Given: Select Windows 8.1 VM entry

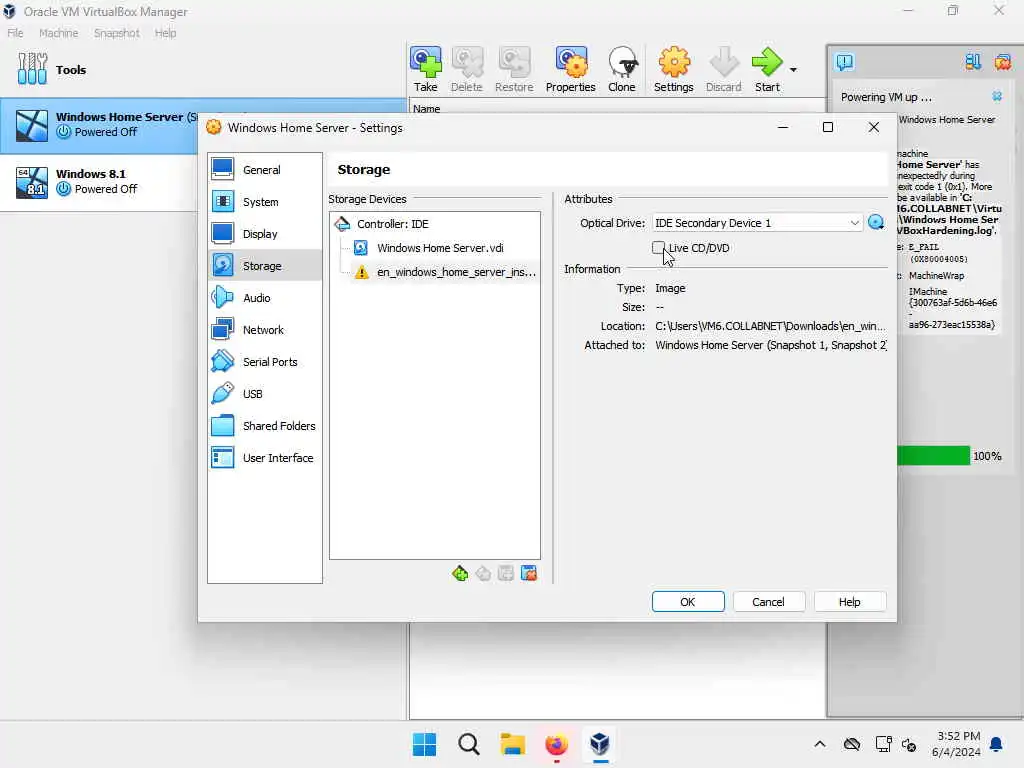Looking at the screenshot, I should pyautogui.click(x=99, y=182).
